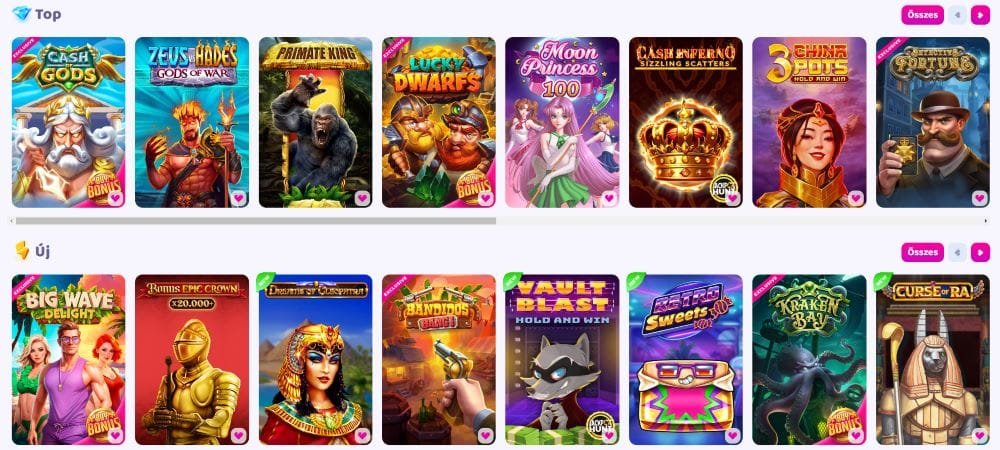Screen dimensions: 1000x450
Task: Click heart icon on 3 China Pots
Action: (856, 198)
